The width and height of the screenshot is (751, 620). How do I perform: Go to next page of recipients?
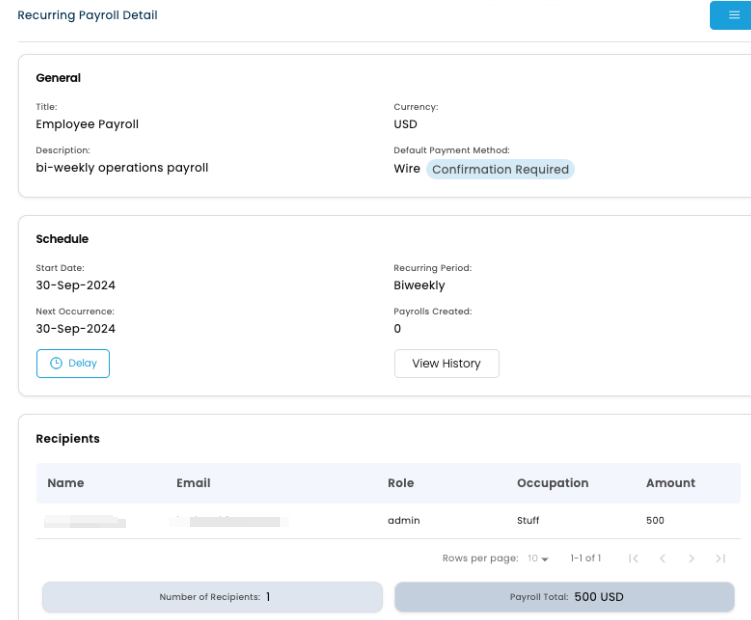[691, 558]
